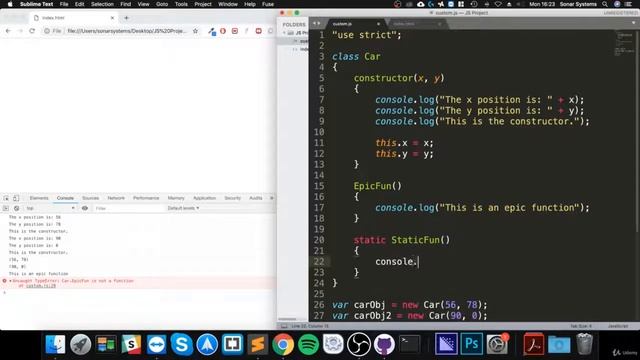Open the Project menu
Viewport: 640px width, 360px height.
pyautogui.click(x=203, y=4)
